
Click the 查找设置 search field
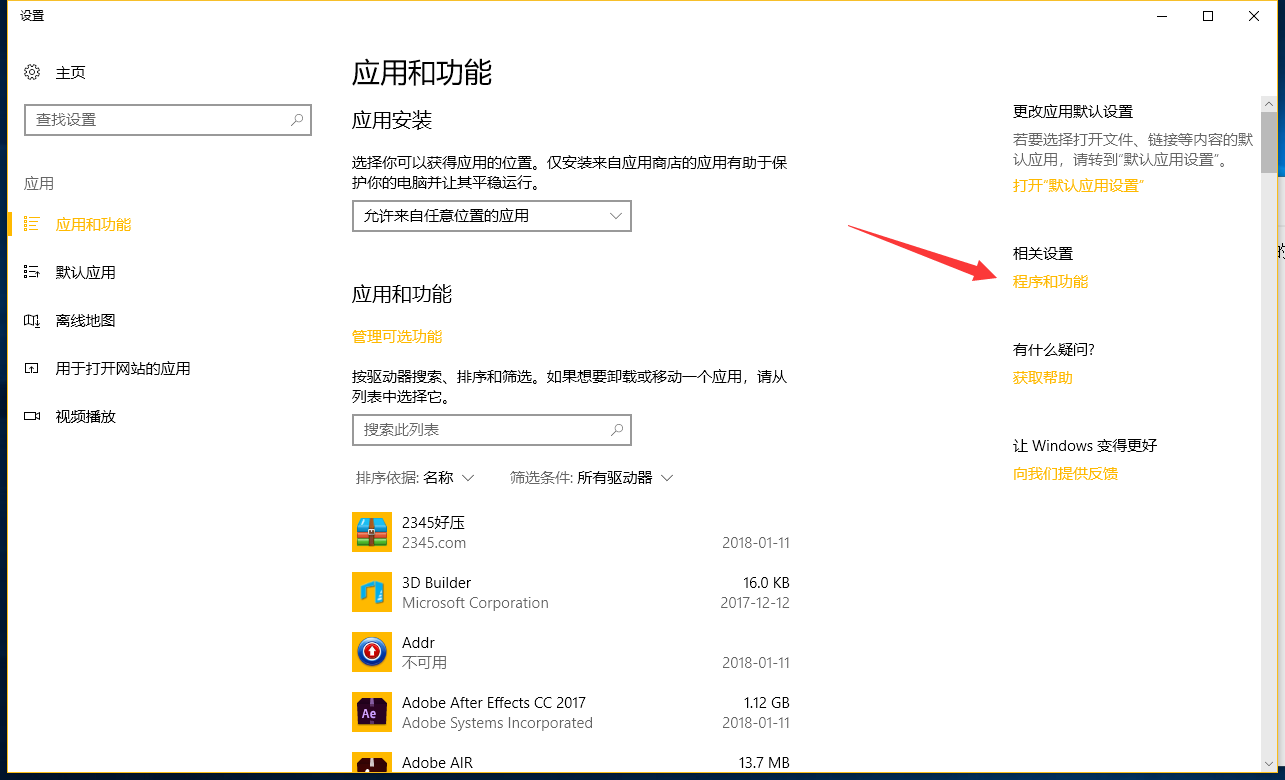168,119
